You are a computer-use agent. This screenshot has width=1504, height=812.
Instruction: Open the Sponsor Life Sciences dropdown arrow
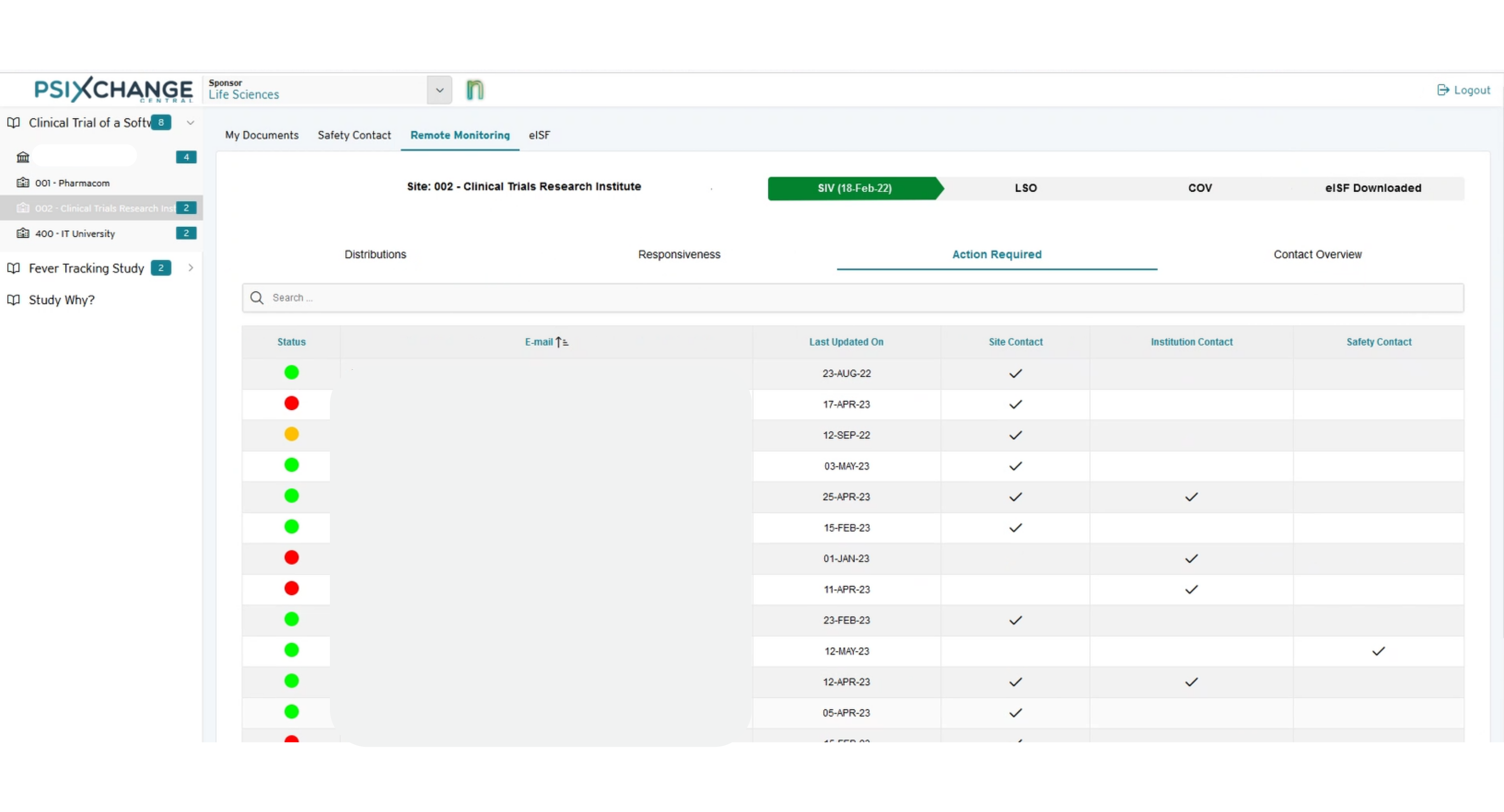click(x=440, y=90)
